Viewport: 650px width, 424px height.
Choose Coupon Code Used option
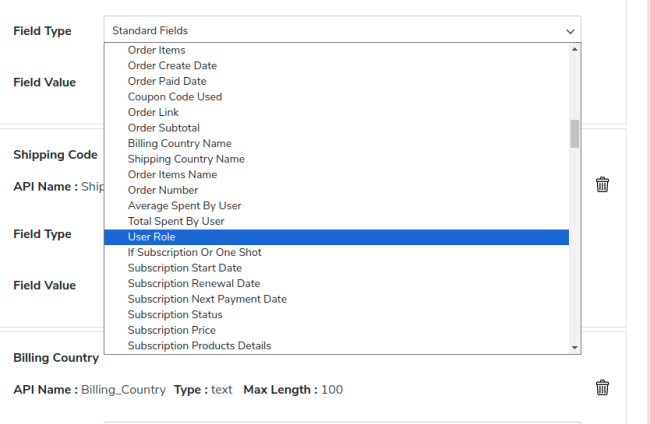coord(175,97)
